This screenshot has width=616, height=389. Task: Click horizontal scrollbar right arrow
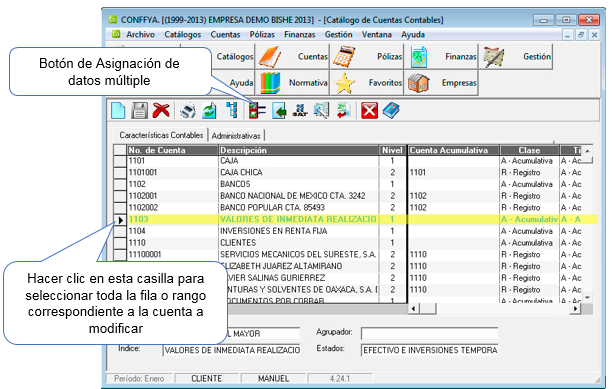pyautogui.click(x=575, y=308)
